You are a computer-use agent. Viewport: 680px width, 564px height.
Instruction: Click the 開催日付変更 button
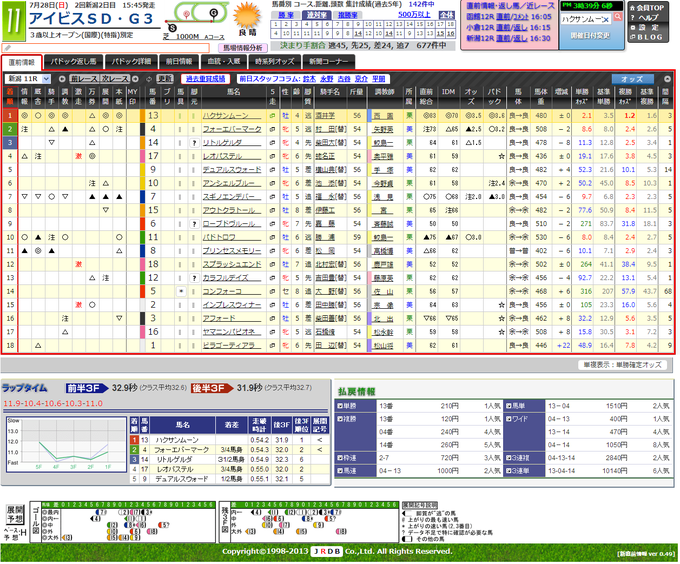tap(590, 36)
